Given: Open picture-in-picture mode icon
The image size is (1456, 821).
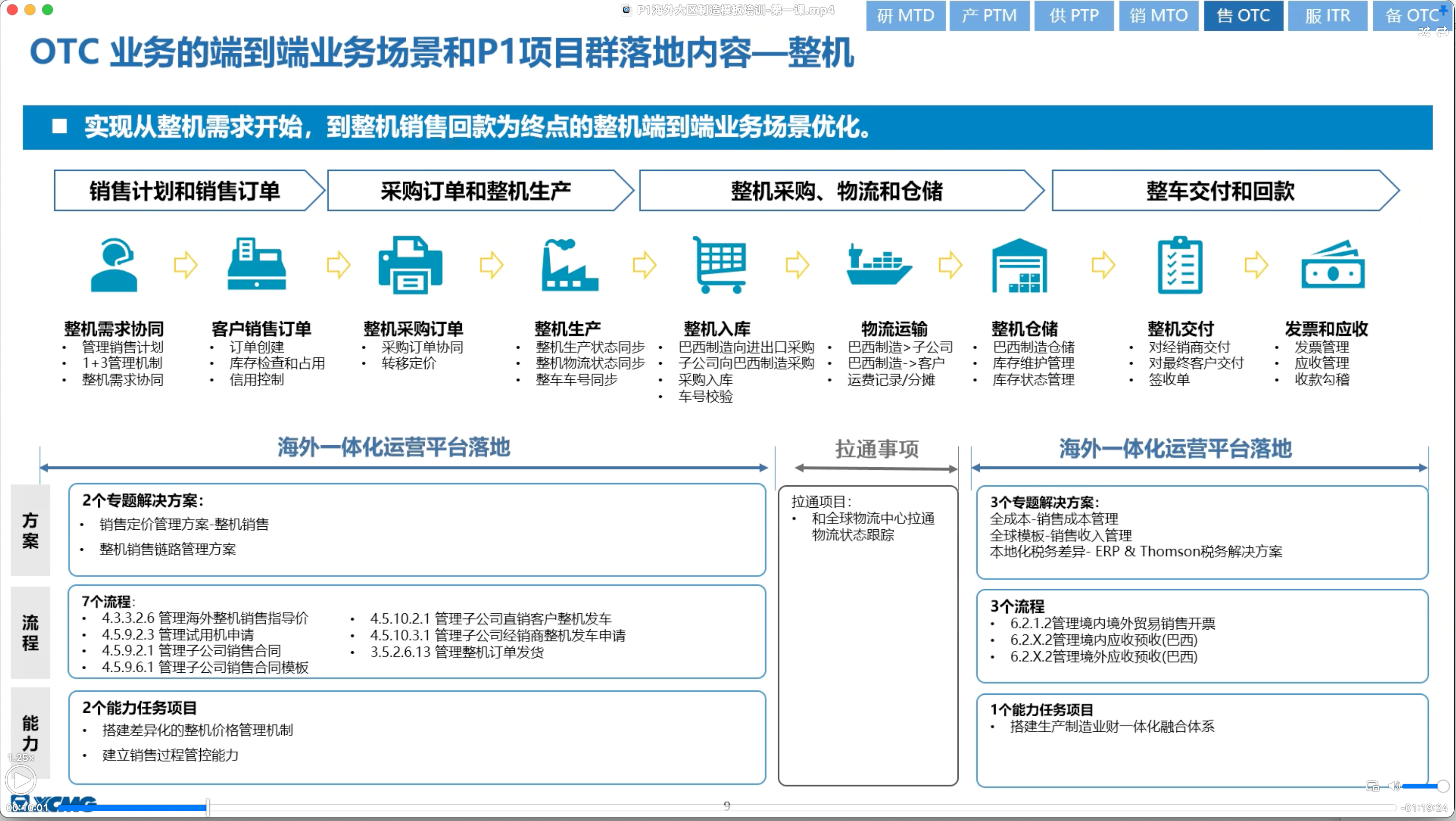Looking at the screenshot, I should [x=1372, y=786].
